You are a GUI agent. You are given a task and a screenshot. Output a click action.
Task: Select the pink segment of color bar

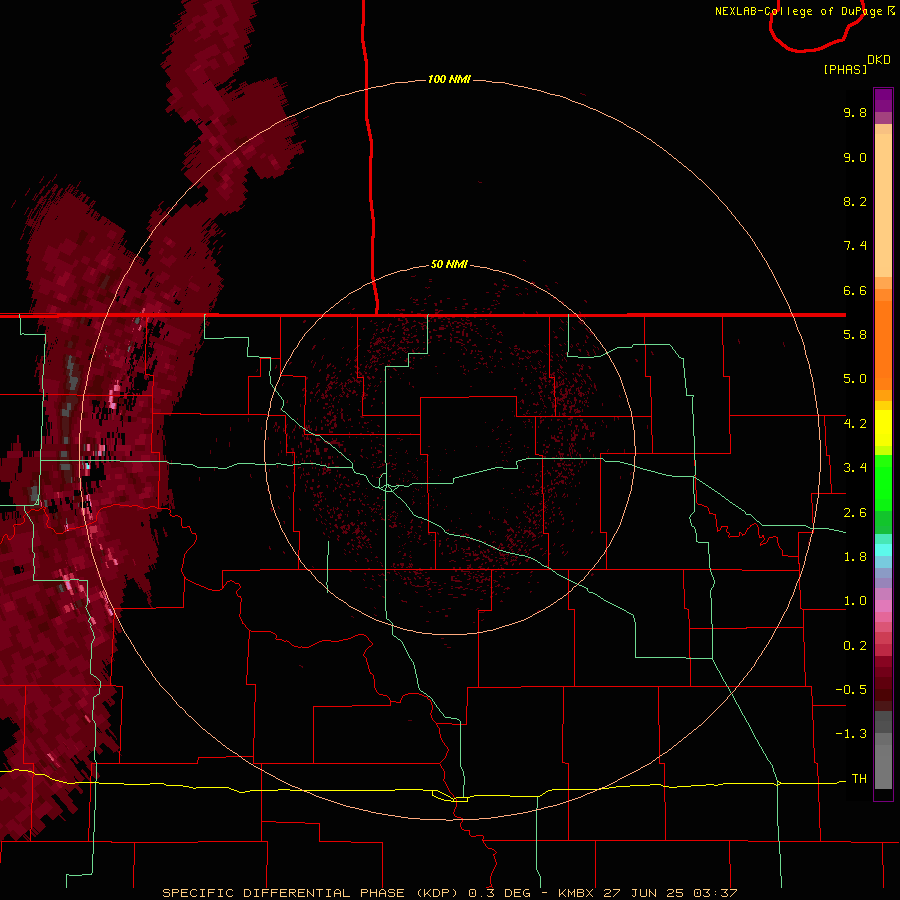pos(883,606)
